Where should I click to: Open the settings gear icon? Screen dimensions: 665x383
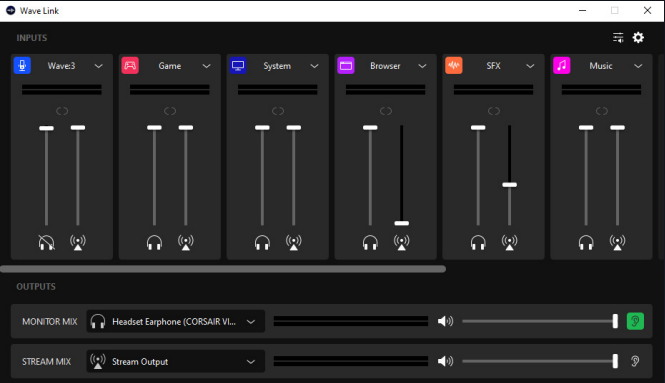[638, 38]
